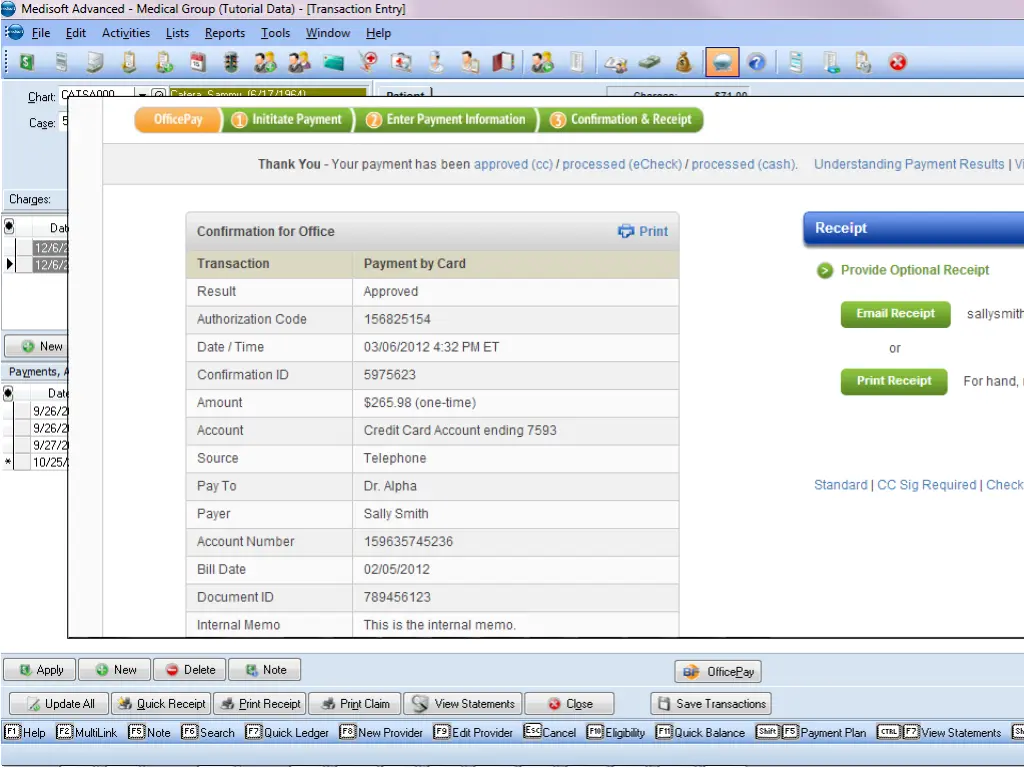Open the Lists menu

[177, 33]
